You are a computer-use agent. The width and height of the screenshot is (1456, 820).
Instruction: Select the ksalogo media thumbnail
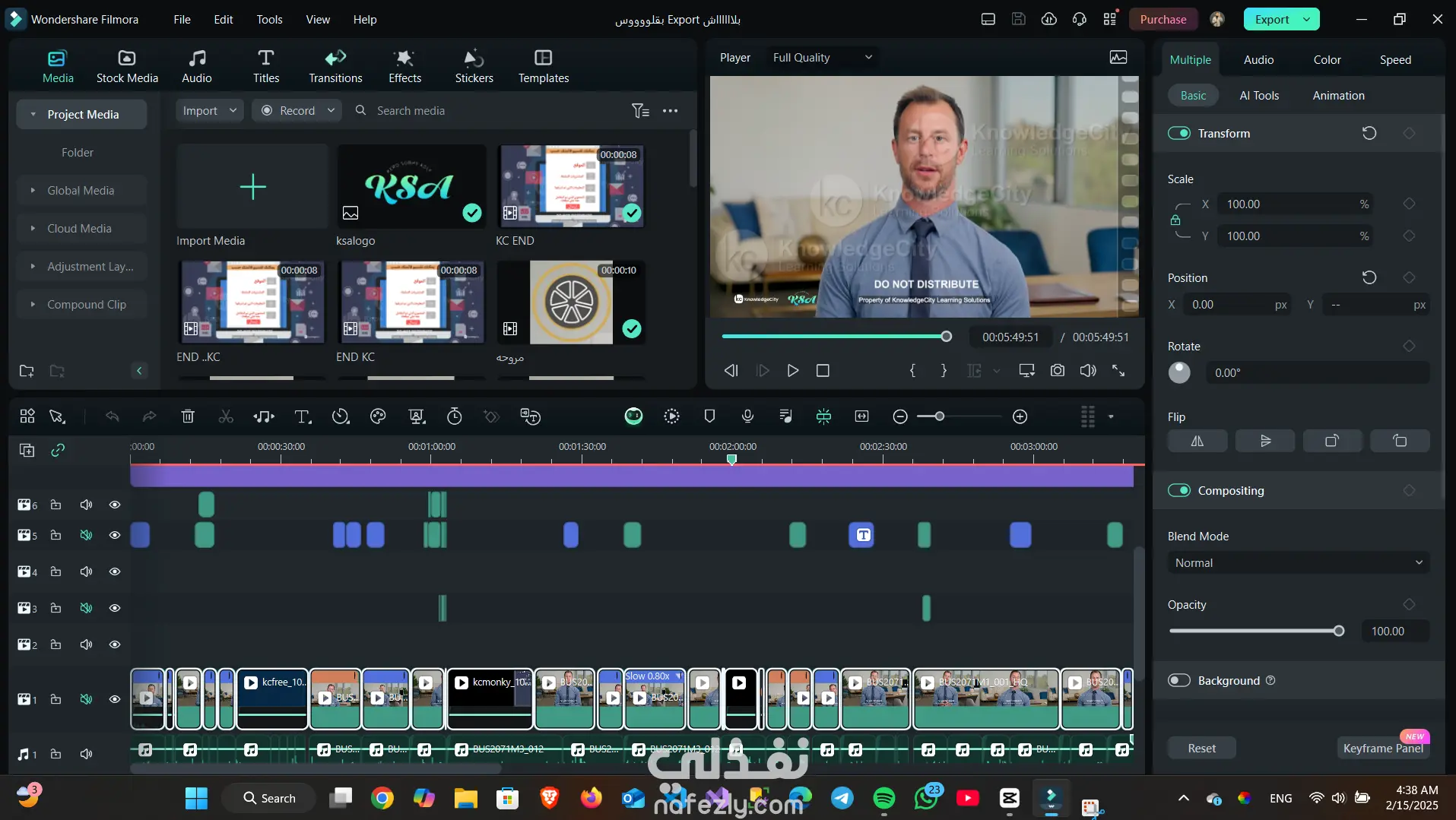click(411, 187)
